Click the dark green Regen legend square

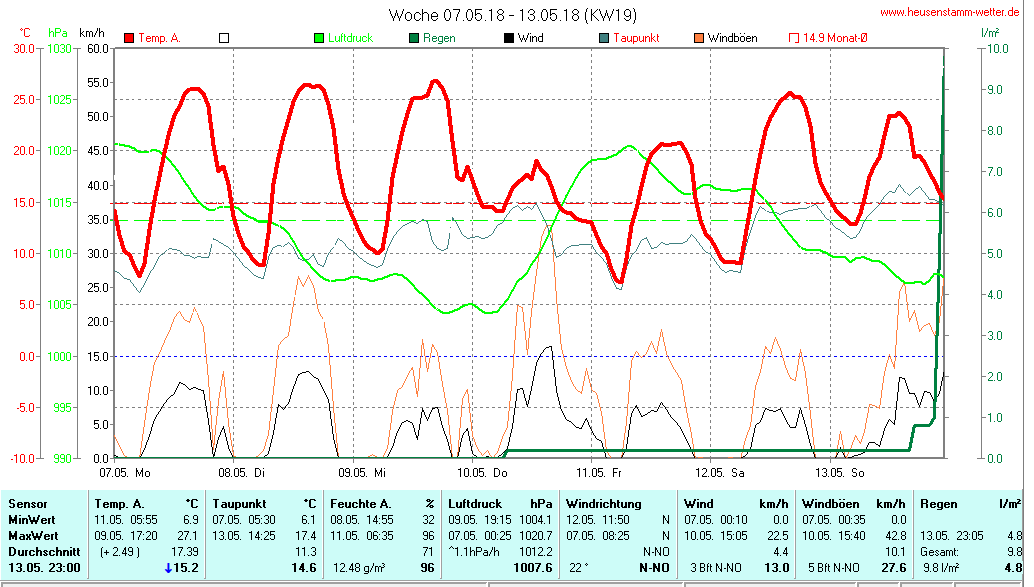point(414,38)
